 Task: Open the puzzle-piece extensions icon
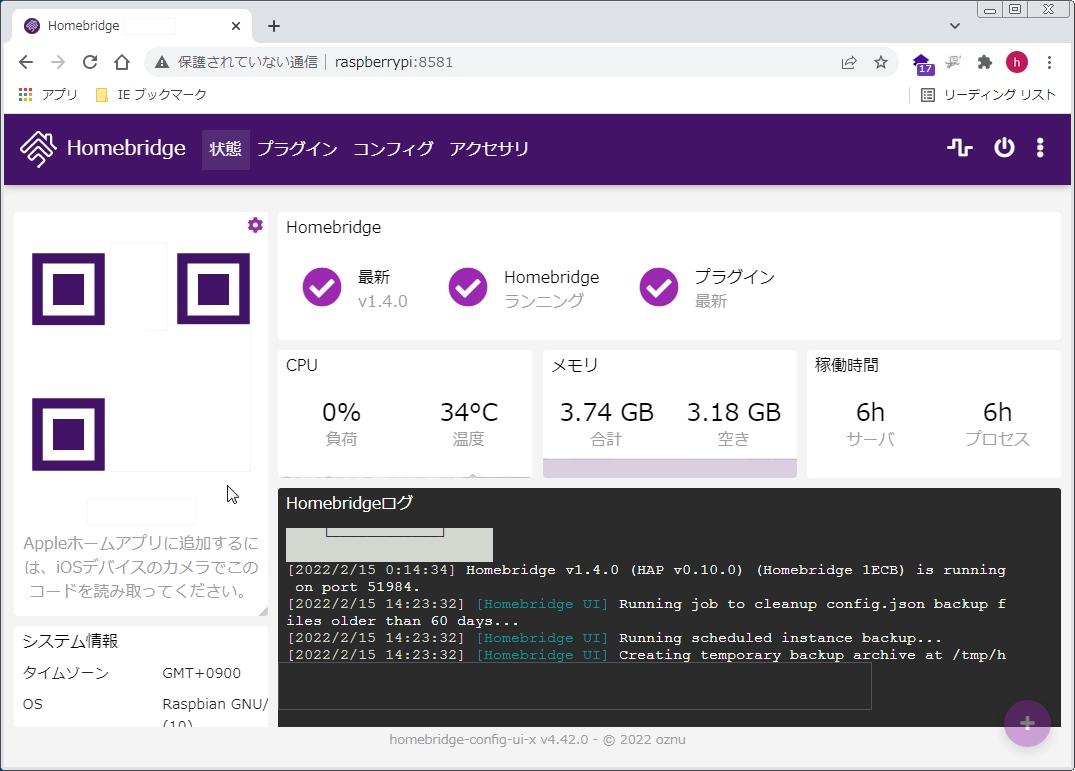coord(985,62)
